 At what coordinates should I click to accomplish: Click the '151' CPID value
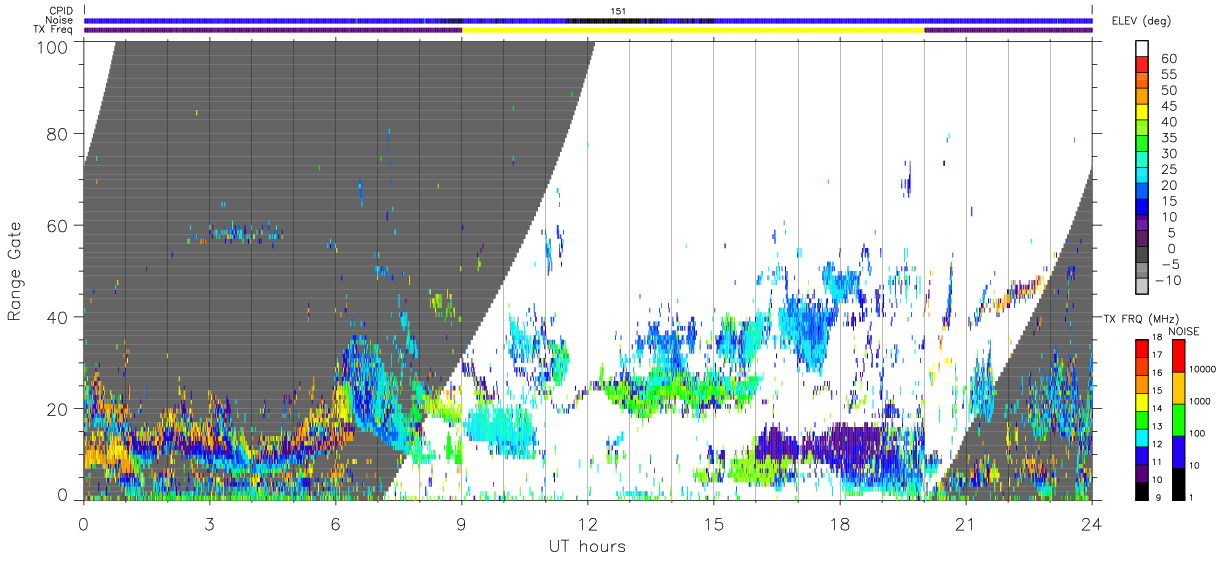click(x=617, y=11)
